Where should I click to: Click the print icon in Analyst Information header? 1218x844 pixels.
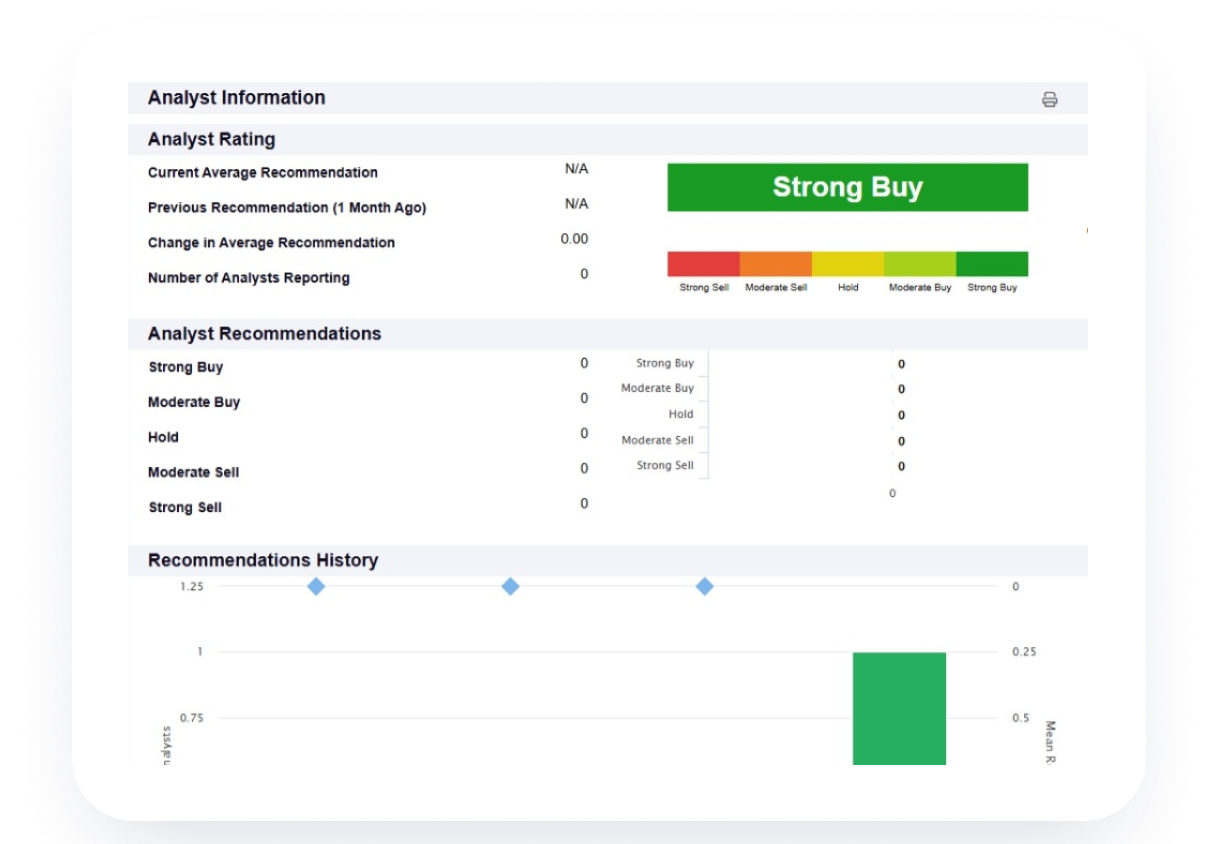[1049, 99]
